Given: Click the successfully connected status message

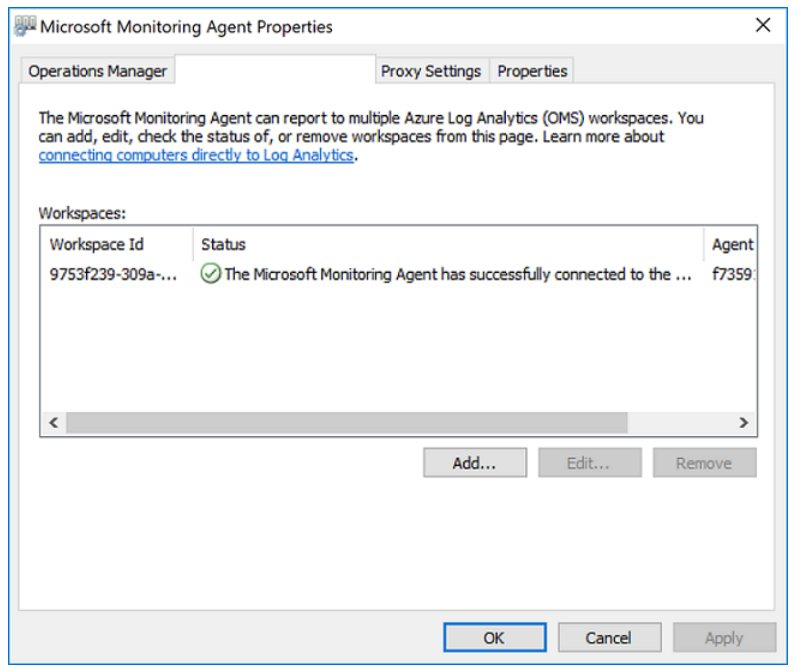Looking at the screenshot, I should pos(458,276).
